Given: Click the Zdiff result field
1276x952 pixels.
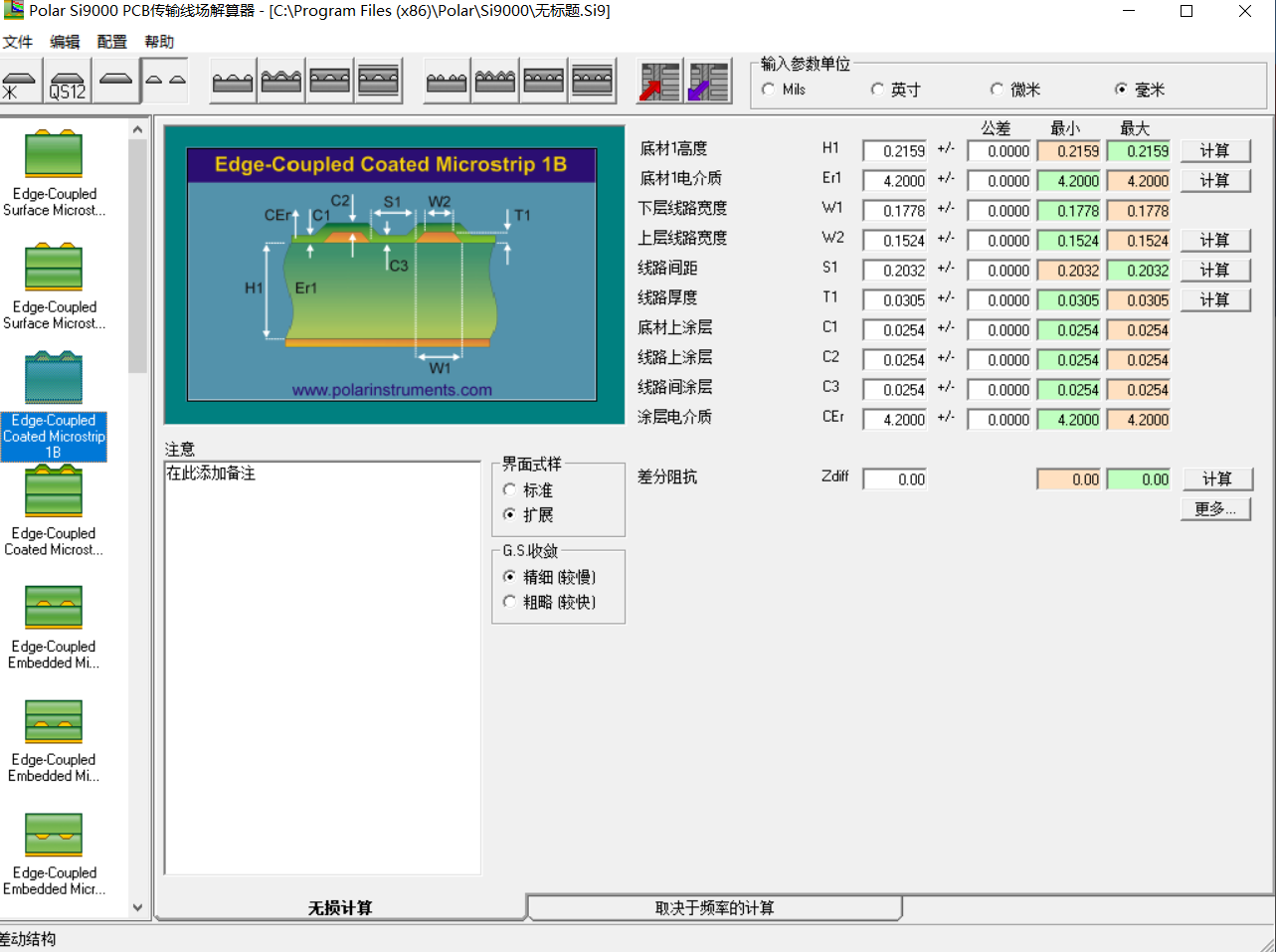Looking at the screenshot, I should (x=895, y=479).
